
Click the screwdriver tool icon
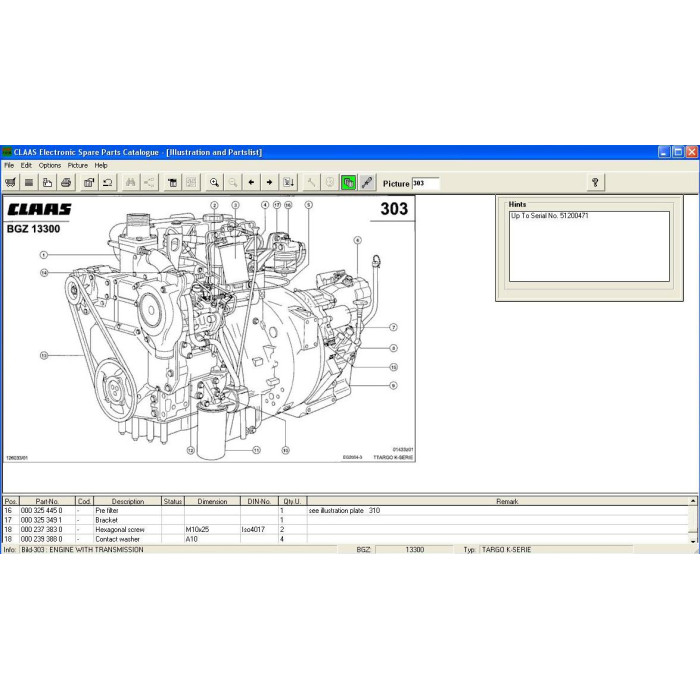tap(367, 183)
